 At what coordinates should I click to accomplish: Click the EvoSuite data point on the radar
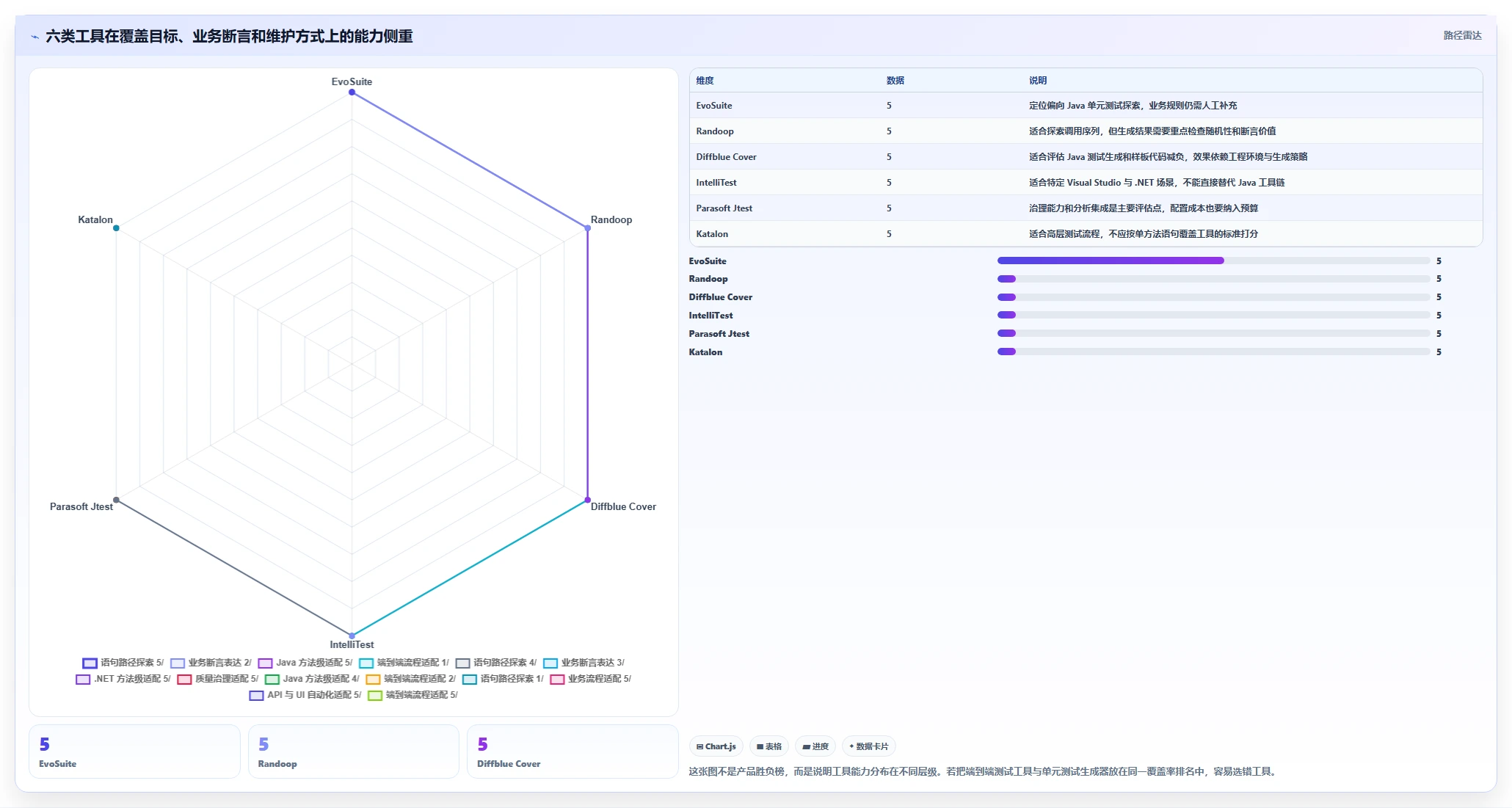point(352,92)
